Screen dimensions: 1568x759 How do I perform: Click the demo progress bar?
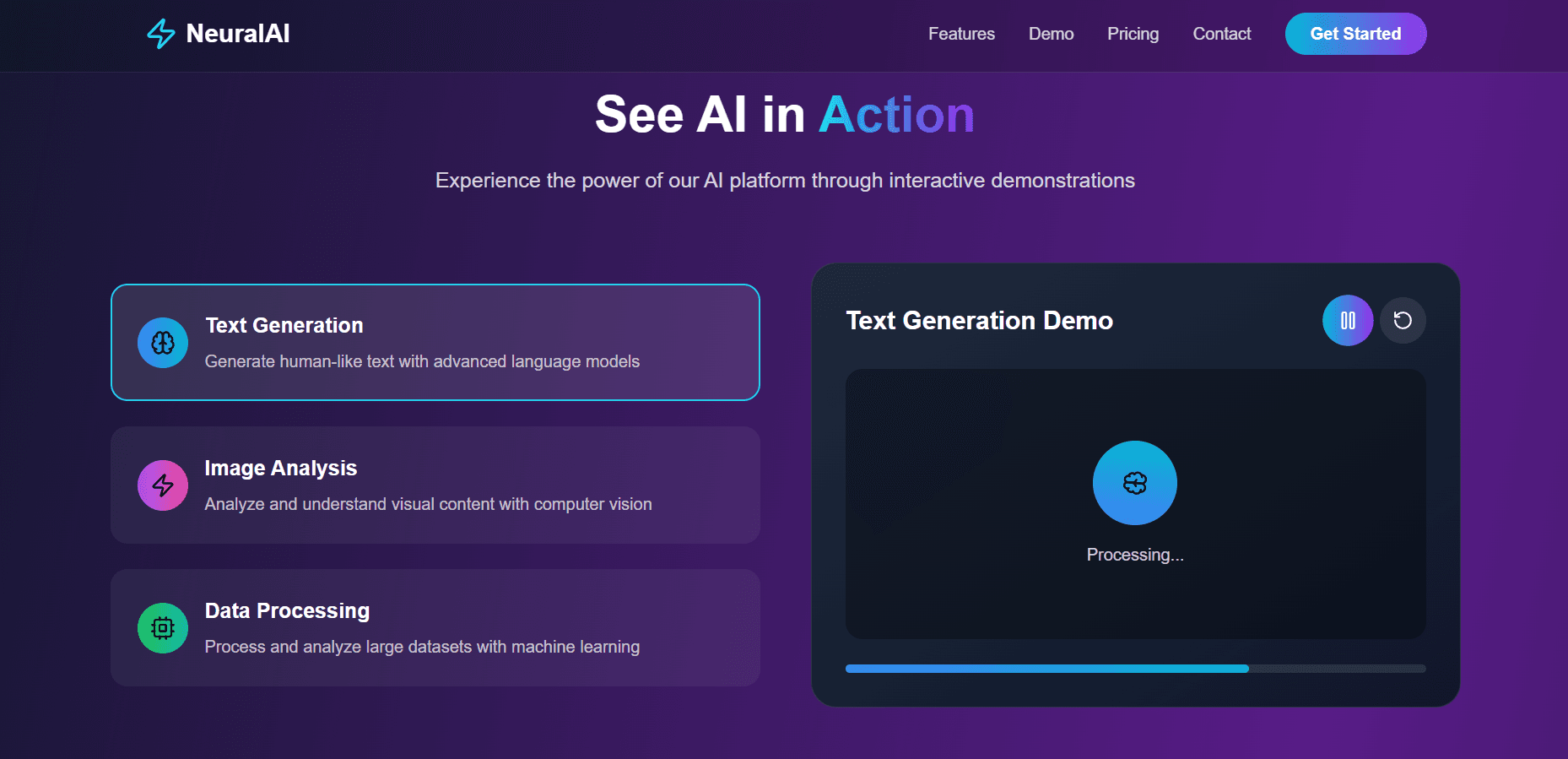coord(1136,669)
